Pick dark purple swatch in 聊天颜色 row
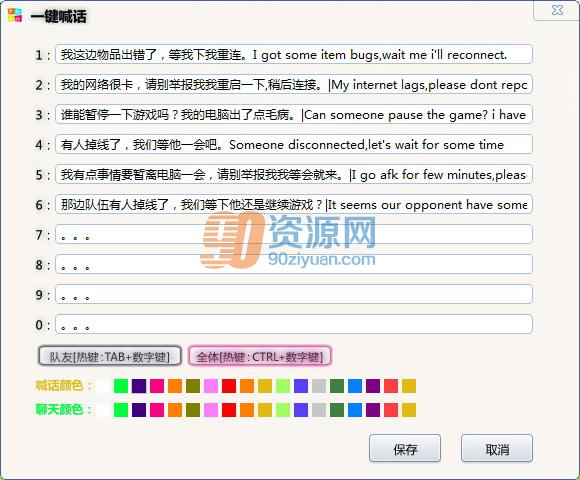Image resolution: width=580 pixels, height=480 pixels. (139, 410)
